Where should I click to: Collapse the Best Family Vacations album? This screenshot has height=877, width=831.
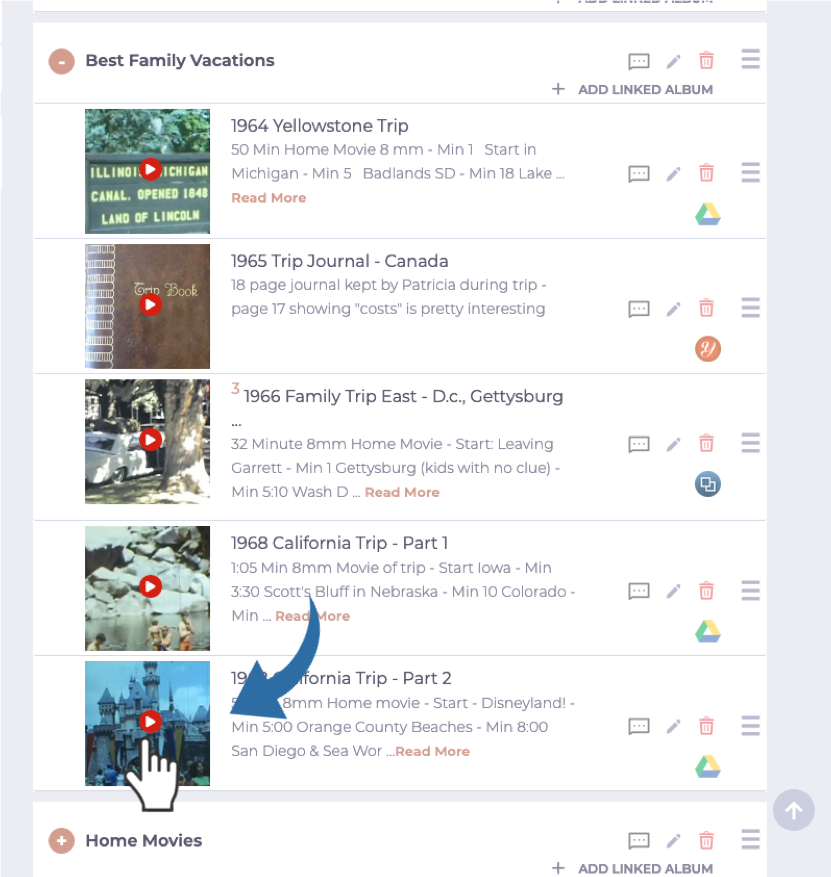62,61
